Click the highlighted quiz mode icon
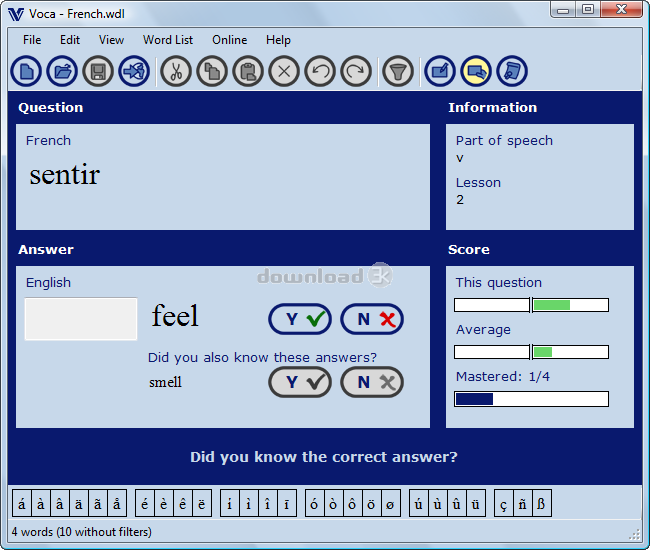The width and height of the screenshot is (650, 550). coord(476,71)
